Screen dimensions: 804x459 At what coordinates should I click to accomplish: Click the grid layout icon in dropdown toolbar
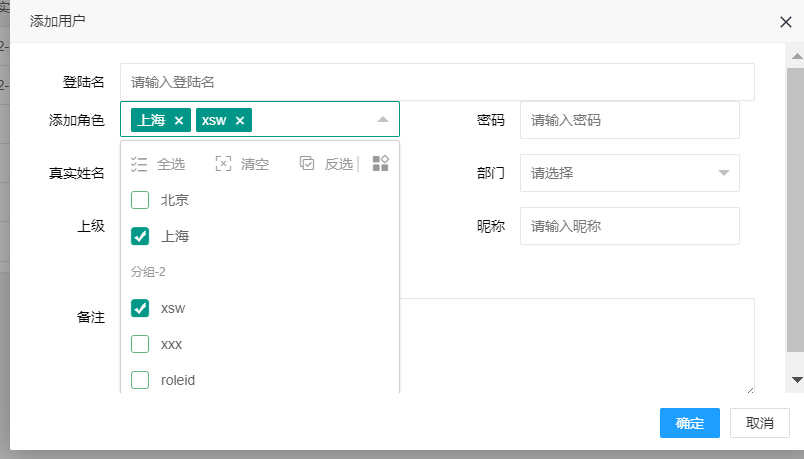tap(380, 164)
